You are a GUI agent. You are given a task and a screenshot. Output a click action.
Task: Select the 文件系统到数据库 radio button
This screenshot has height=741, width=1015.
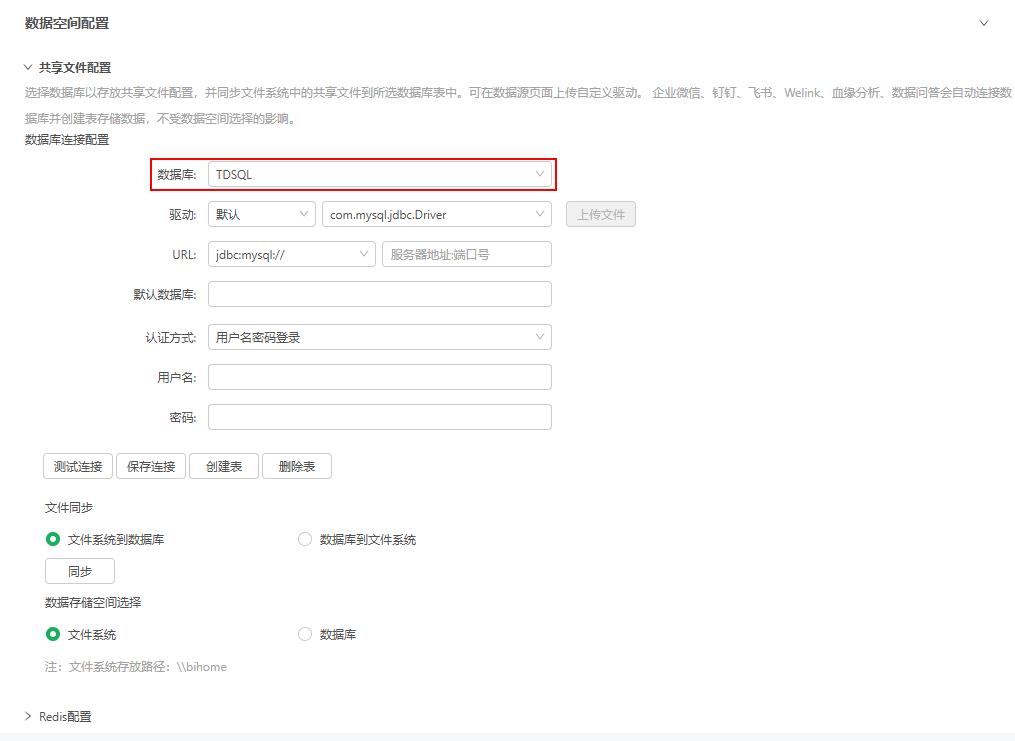click(x=53, y=539)
